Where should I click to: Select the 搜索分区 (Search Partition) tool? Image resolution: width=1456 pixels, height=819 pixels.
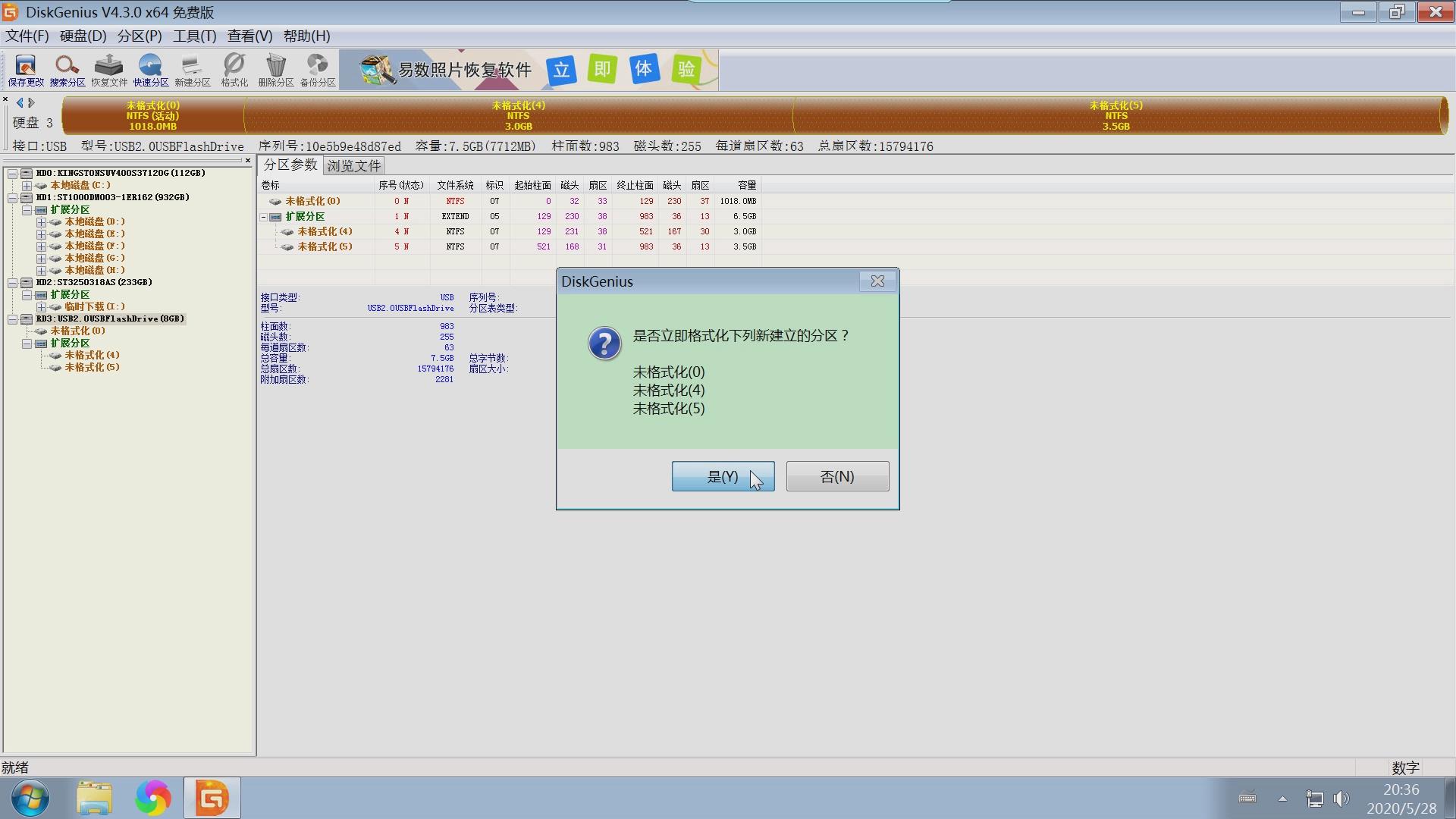pyautogui.click(x=67, y=69)
